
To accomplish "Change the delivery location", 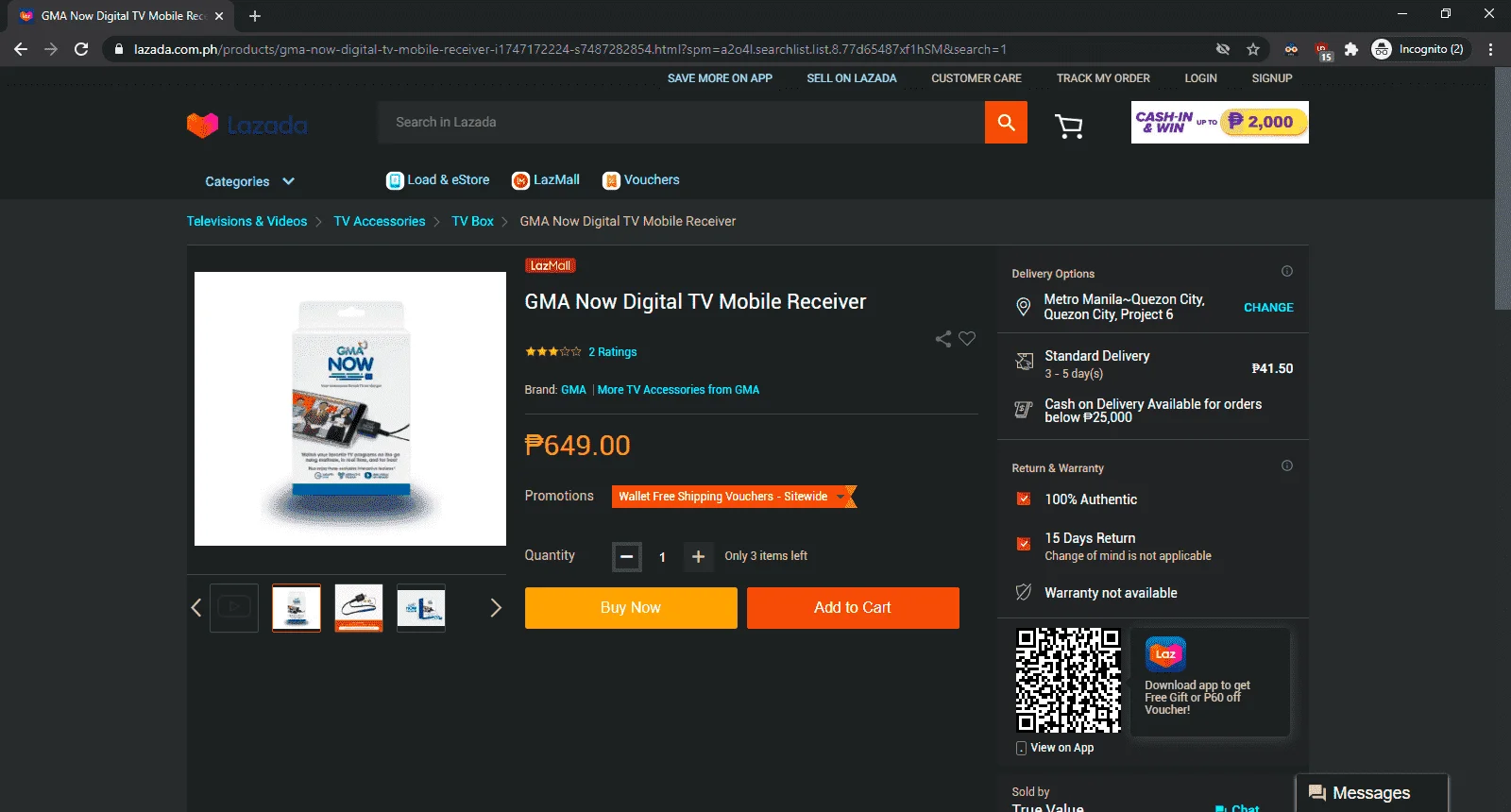I will click(x=1268, y=308).
